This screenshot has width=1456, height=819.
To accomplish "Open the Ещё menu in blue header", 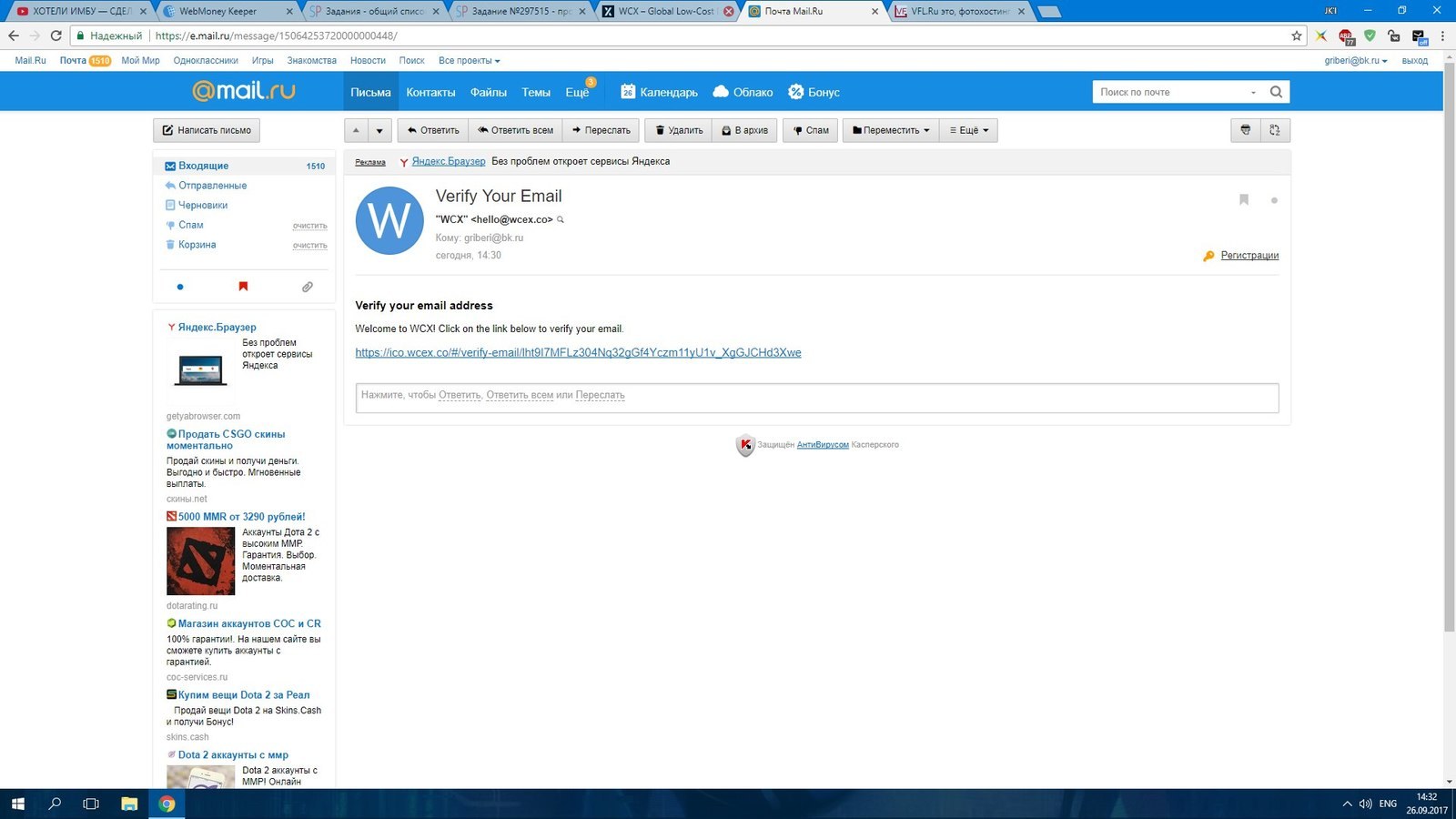I will (577, 92).
